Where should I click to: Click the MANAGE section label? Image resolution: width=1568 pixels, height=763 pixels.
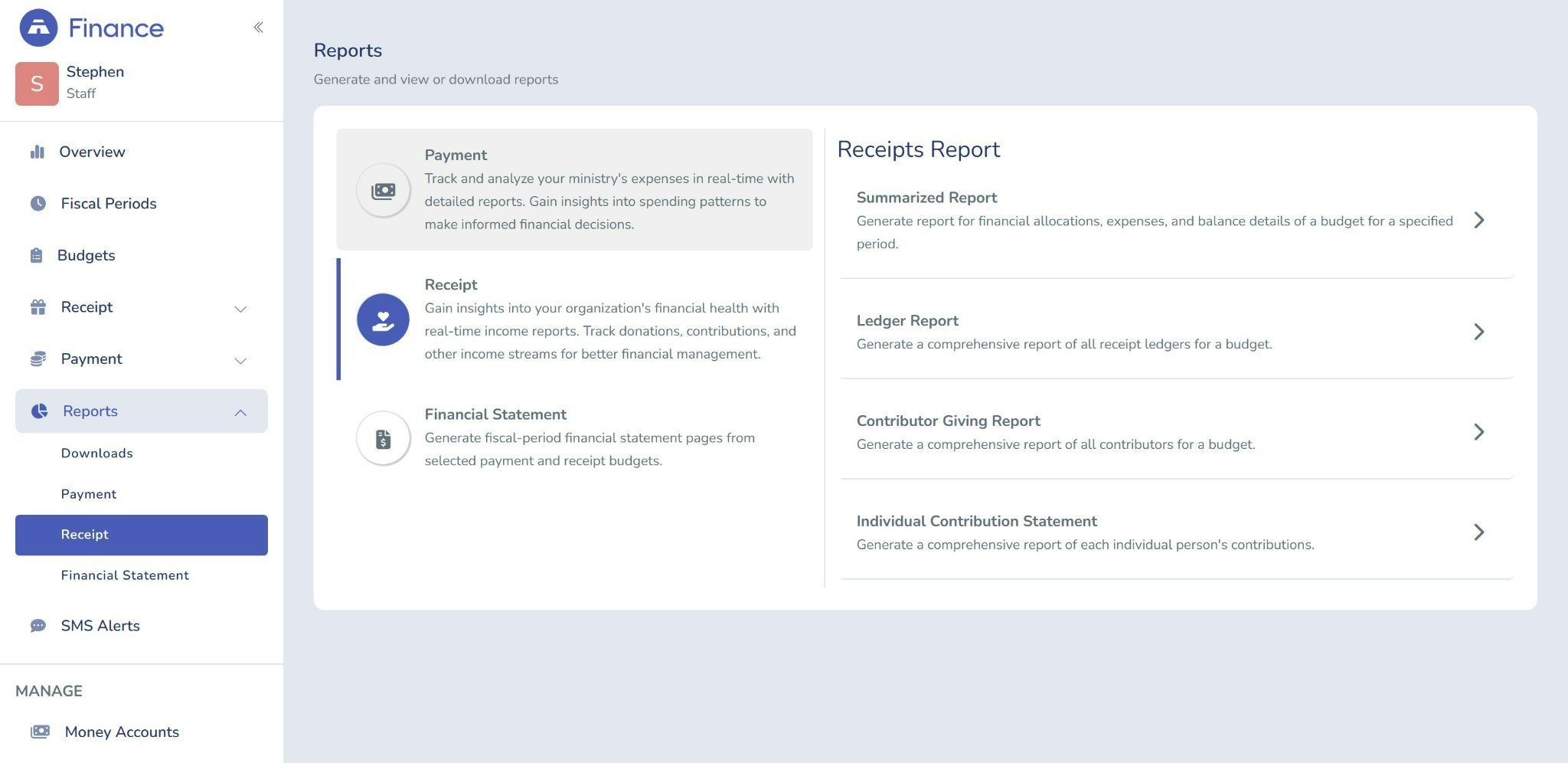click(x=49, y=691)
